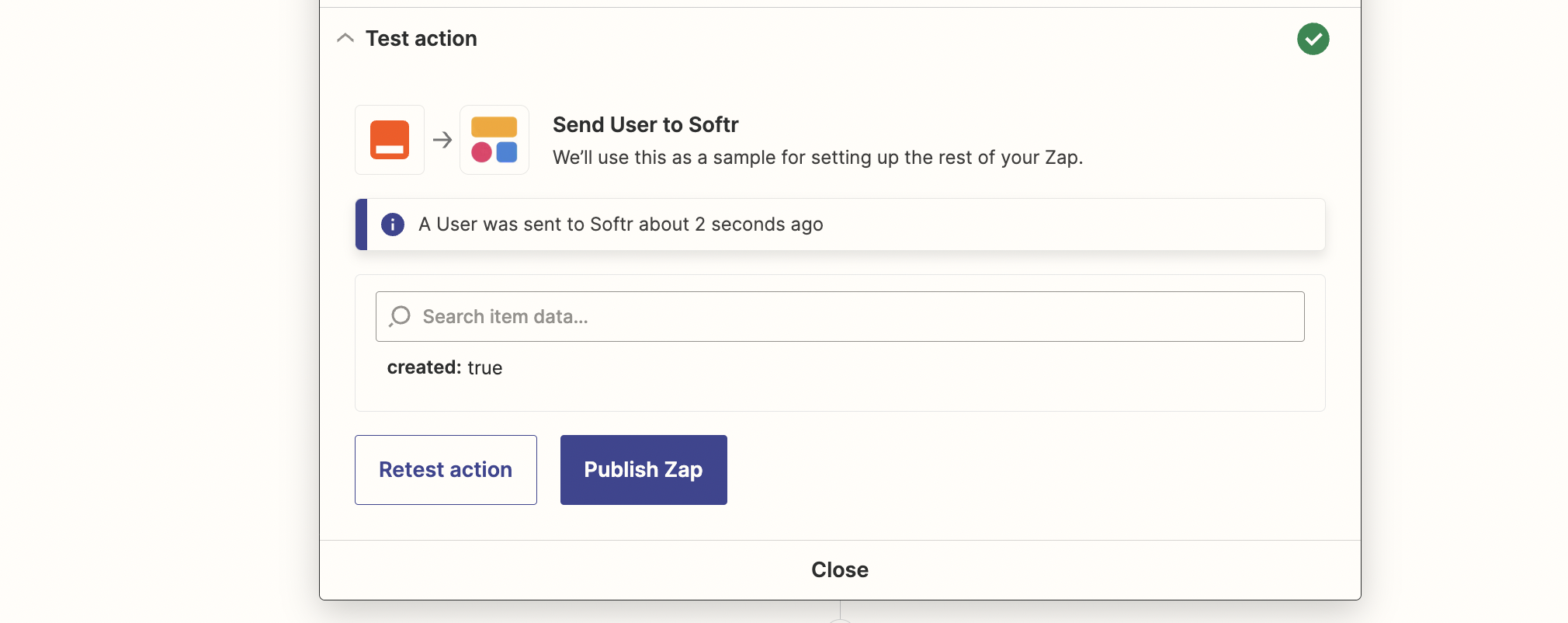This screenshot has width=1568, height=623.
Task: Click the magnifying glass search icon
Action: tap(400, 316)
